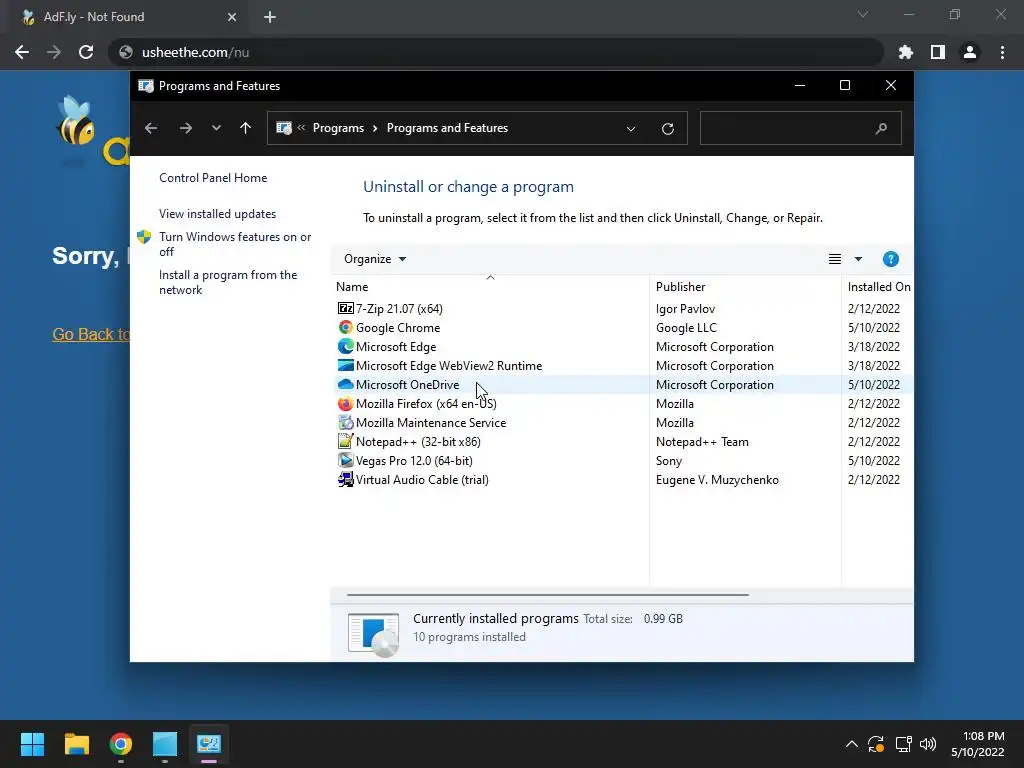
Task: Close the AdF.ly browser tab
Action: [x=232, y=17]
